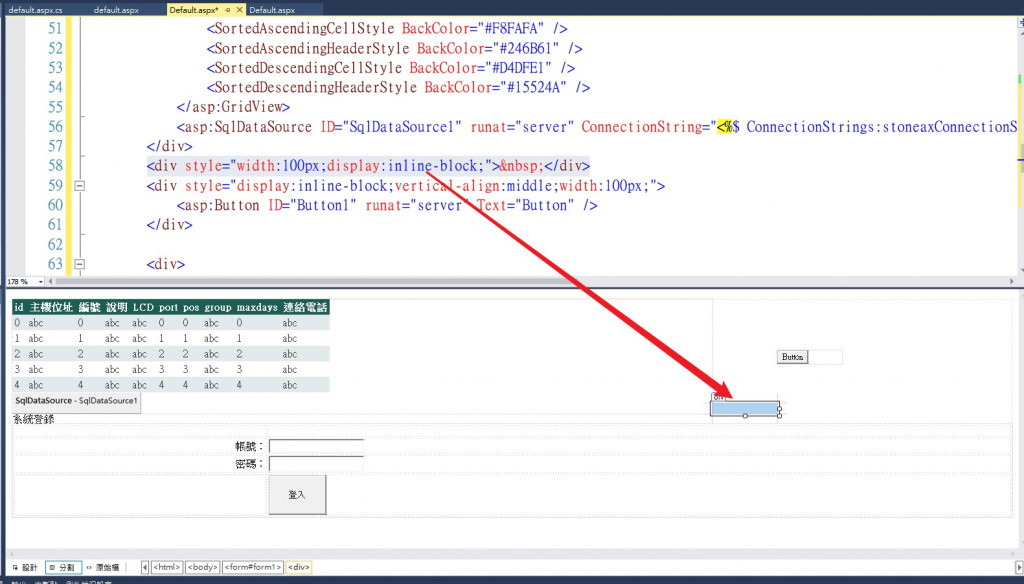Click the 說明 grid column header
The width and height of the screenshot is (1024, 584).
click(117, 307)
